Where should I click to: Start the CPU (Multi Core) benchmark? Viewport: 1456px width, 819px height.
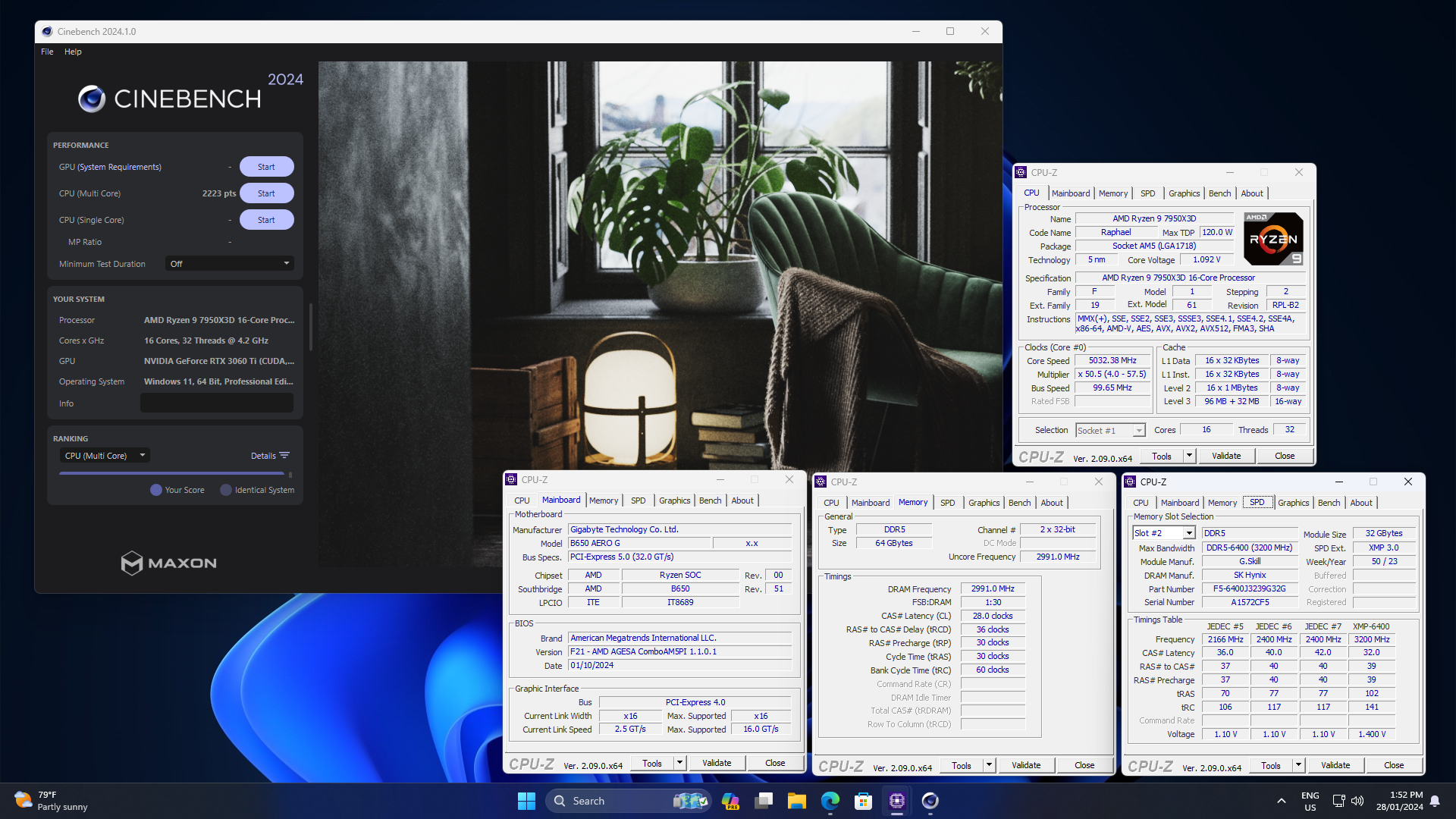[266, 193]
